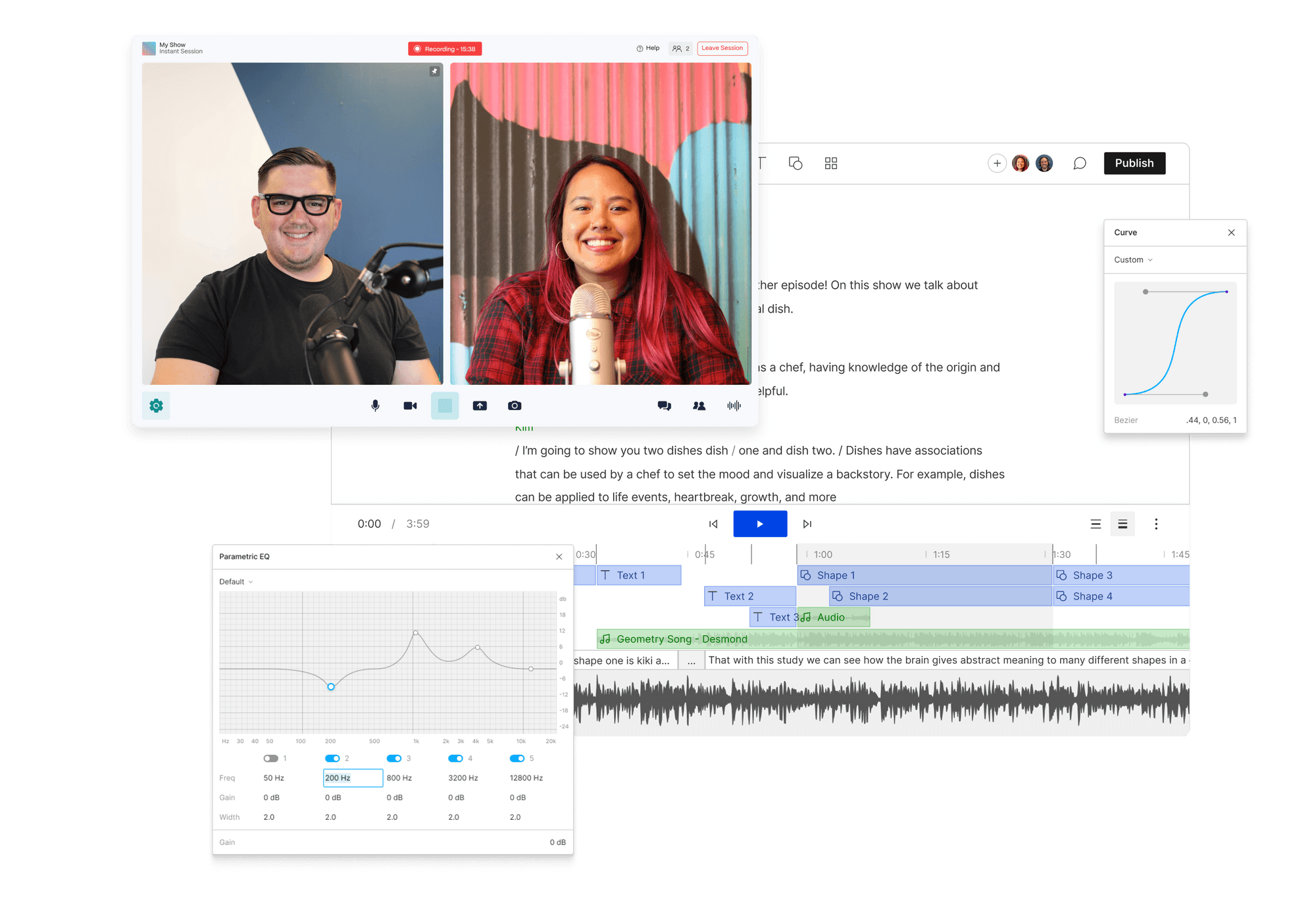1316x914 pixels.
Task: Click the Publish button
Action: coord(1134,163)
